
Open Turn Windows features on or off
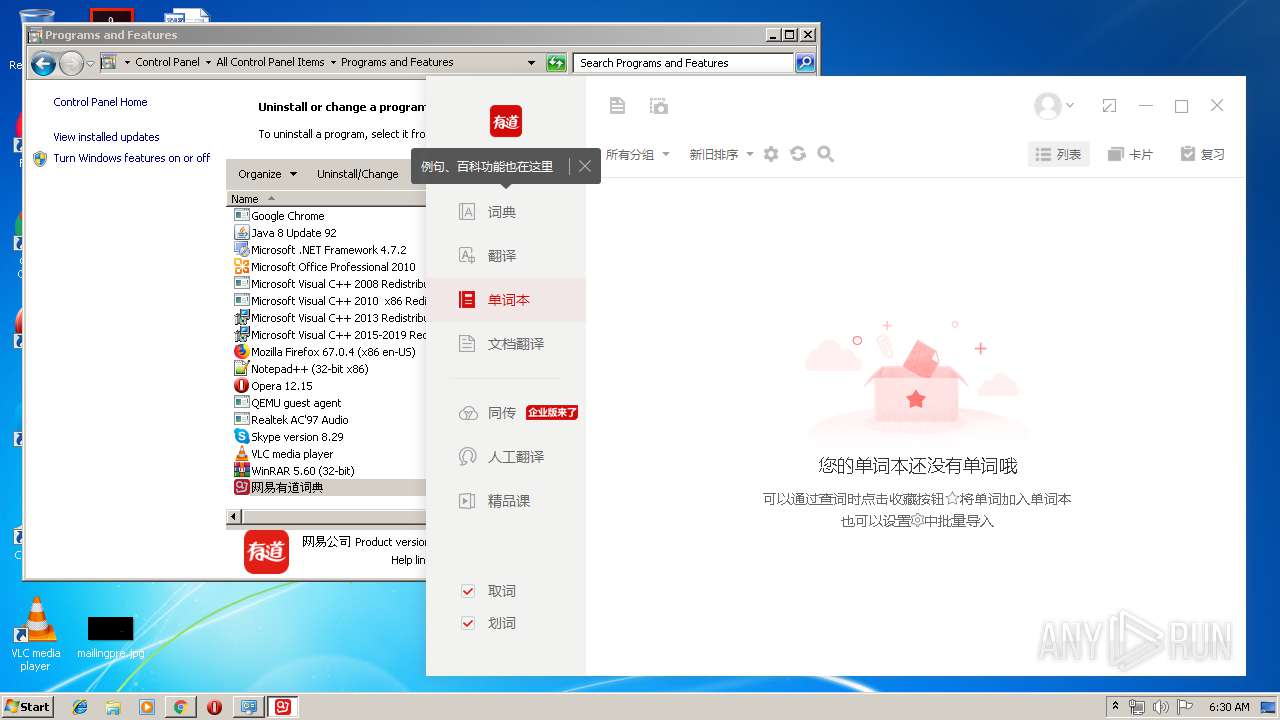[x=131, y=158]
